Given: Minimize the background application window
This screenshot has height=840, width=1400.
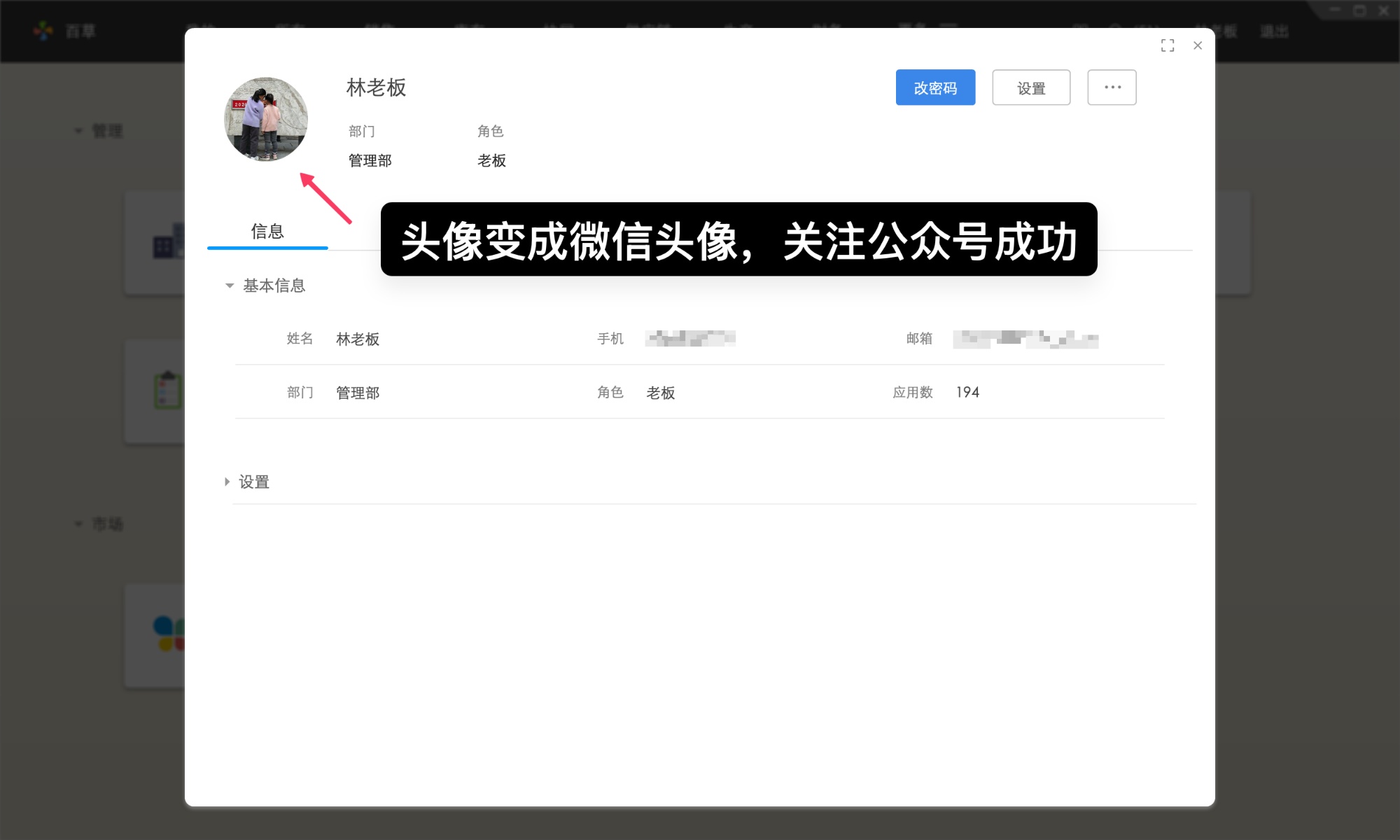Looking at the screenshot, I should pyautogui.click(x=1335, y=10).
